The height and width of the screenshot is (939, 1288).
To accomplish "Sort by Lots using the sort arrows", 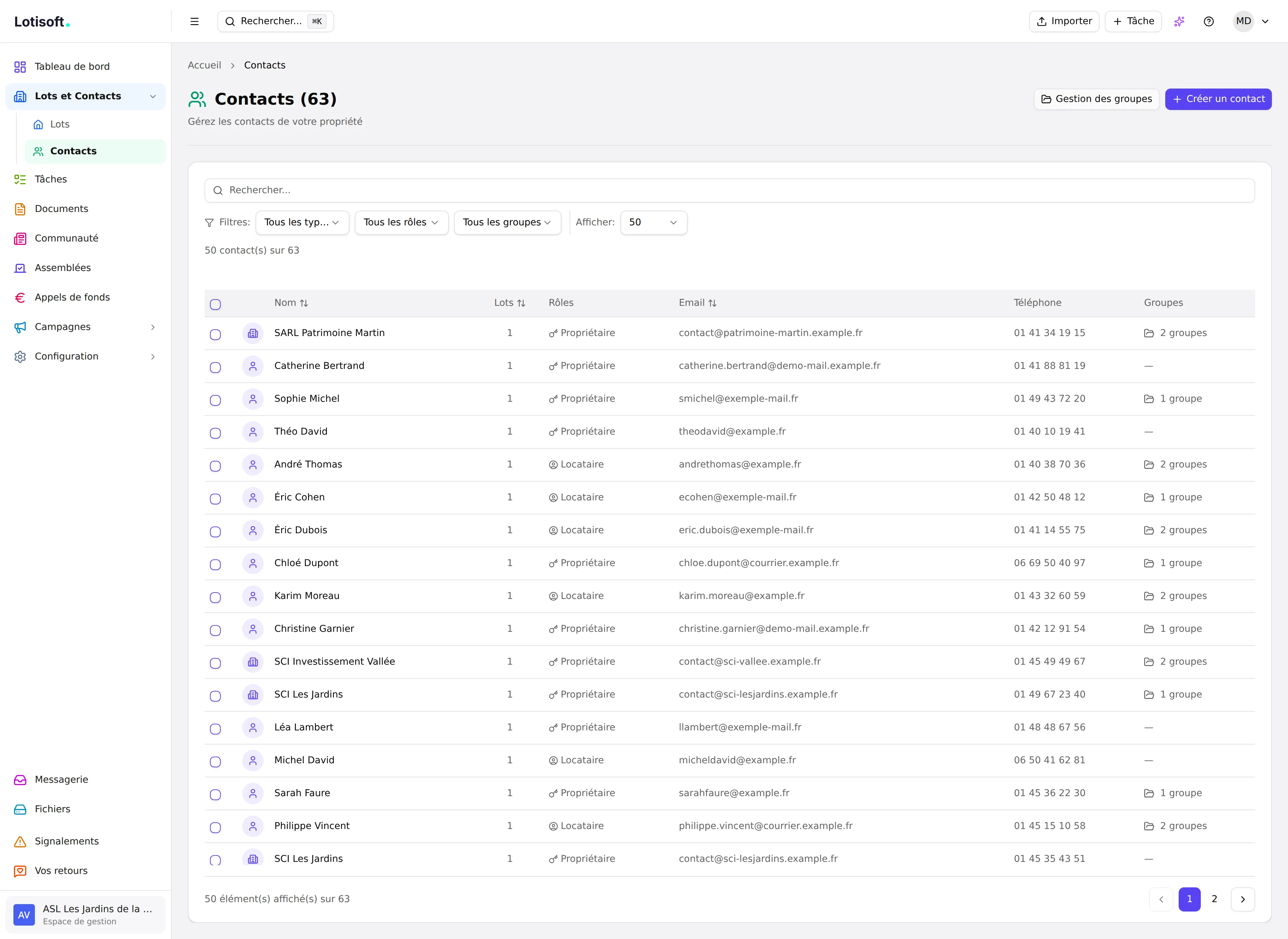I will point(521,303).
